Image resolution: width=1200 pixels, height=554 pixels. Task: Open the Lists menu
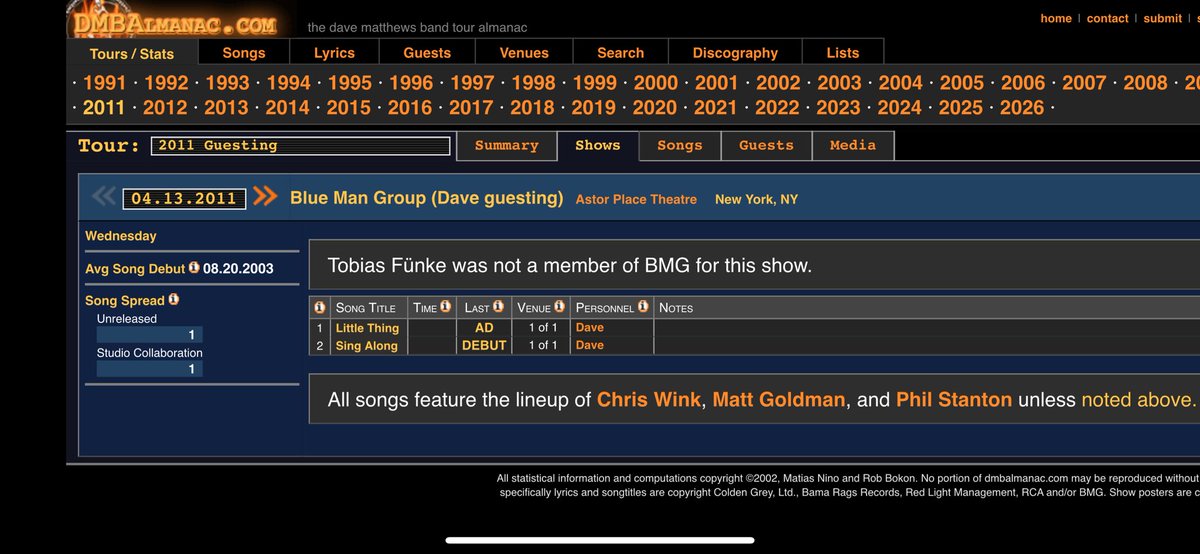click(x=843, y=53)
